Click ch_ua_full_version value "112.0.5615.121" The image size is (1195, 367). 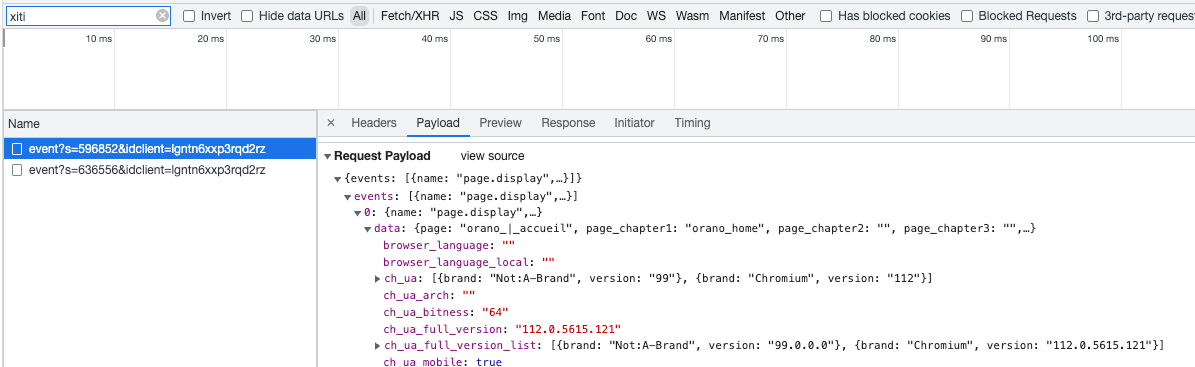(x=569, y=329)
